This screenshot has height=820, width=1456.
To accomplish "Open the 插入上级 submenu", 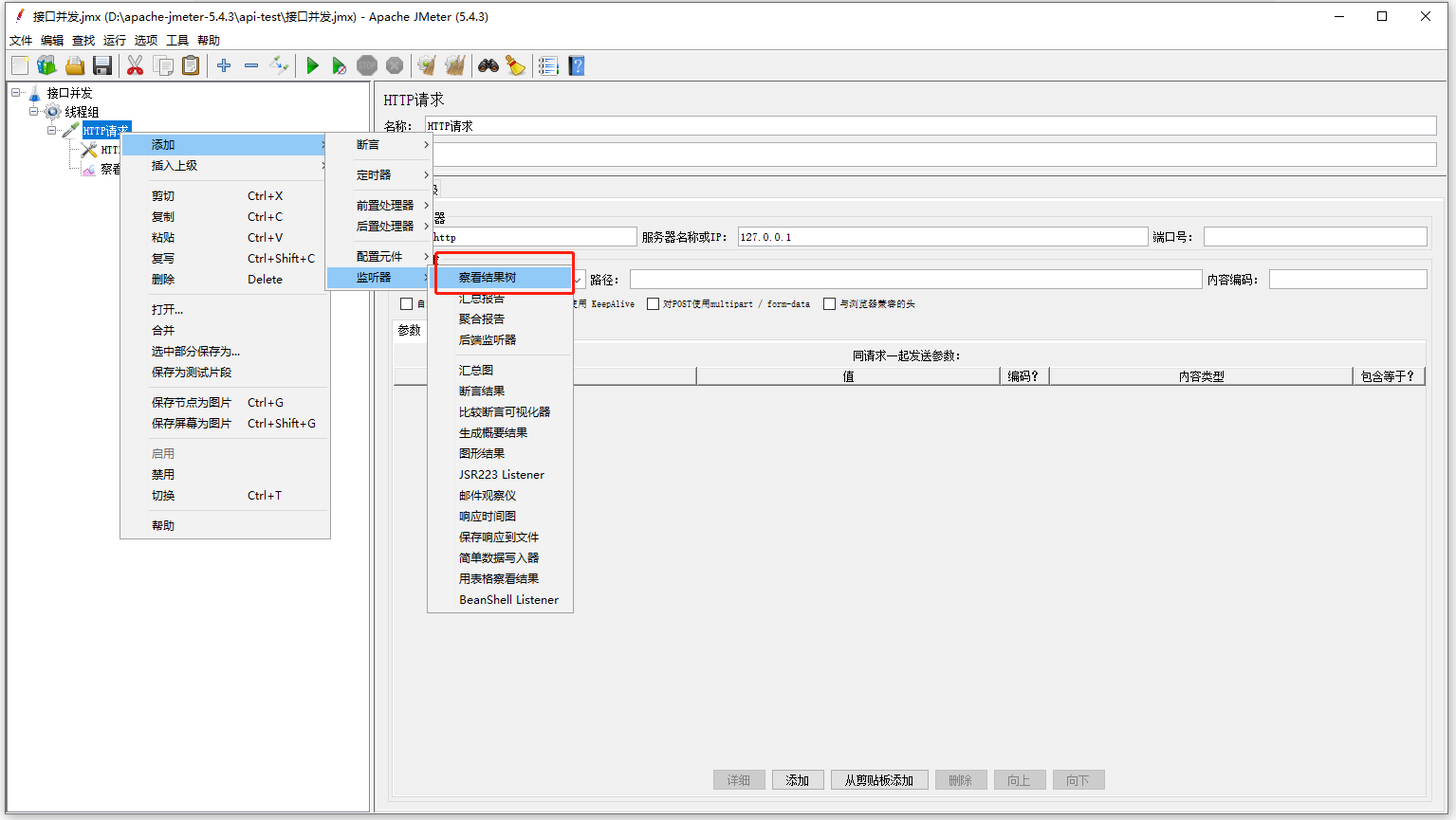I will tap(225, 165).
